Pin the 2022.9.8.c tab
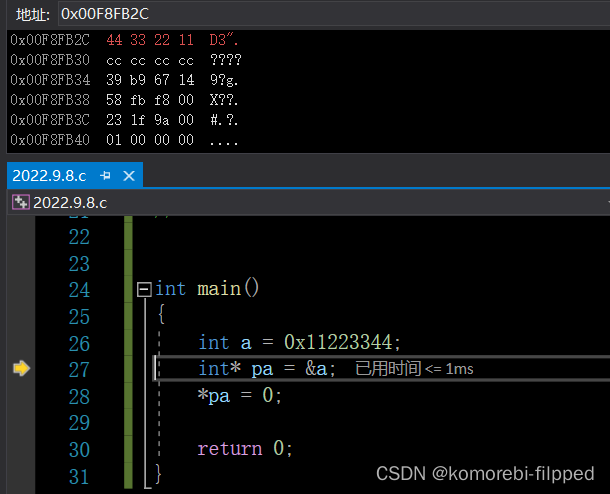The width and height of the screenshot is (610, 494). coord(105,176)
